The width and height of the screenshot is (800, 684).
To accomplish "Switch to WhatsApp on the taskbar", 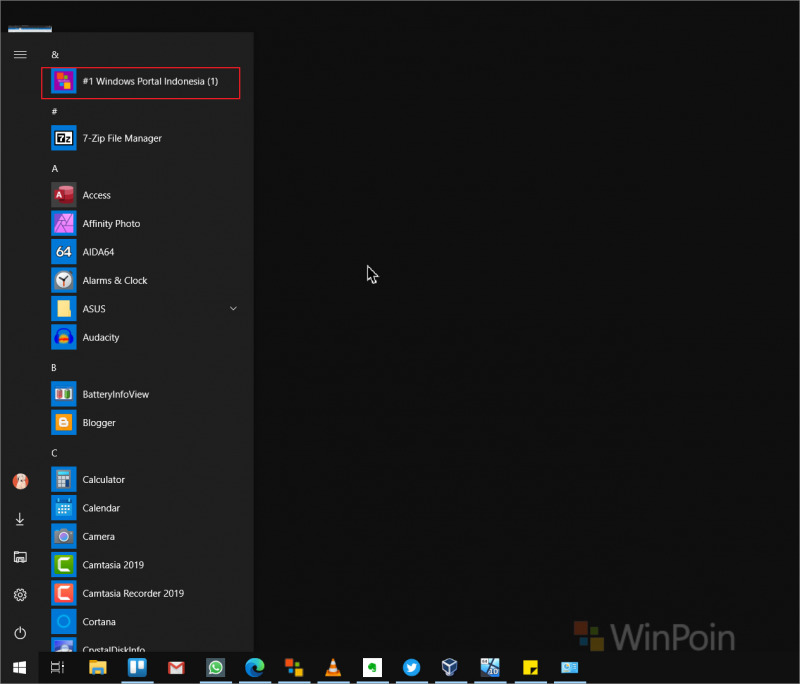I will coord(215,667).
